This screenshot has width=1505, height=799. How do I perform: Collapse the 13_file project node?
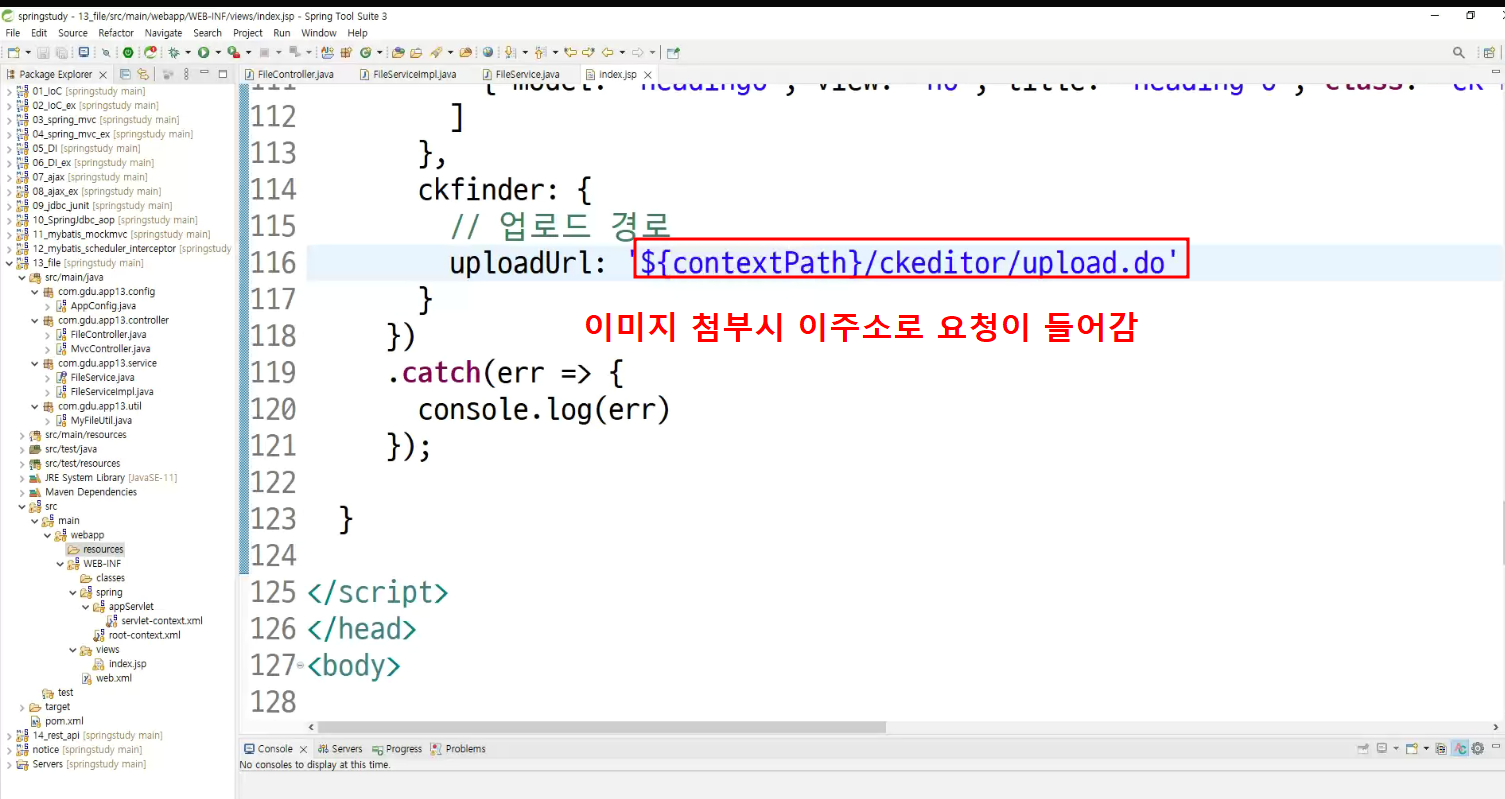(9, 263)
